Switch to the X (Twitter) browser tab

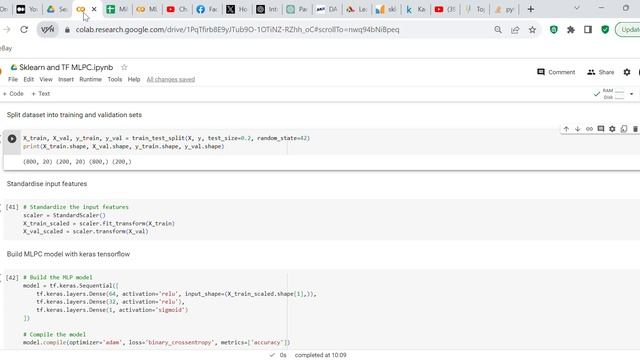[x=236, y=9]
